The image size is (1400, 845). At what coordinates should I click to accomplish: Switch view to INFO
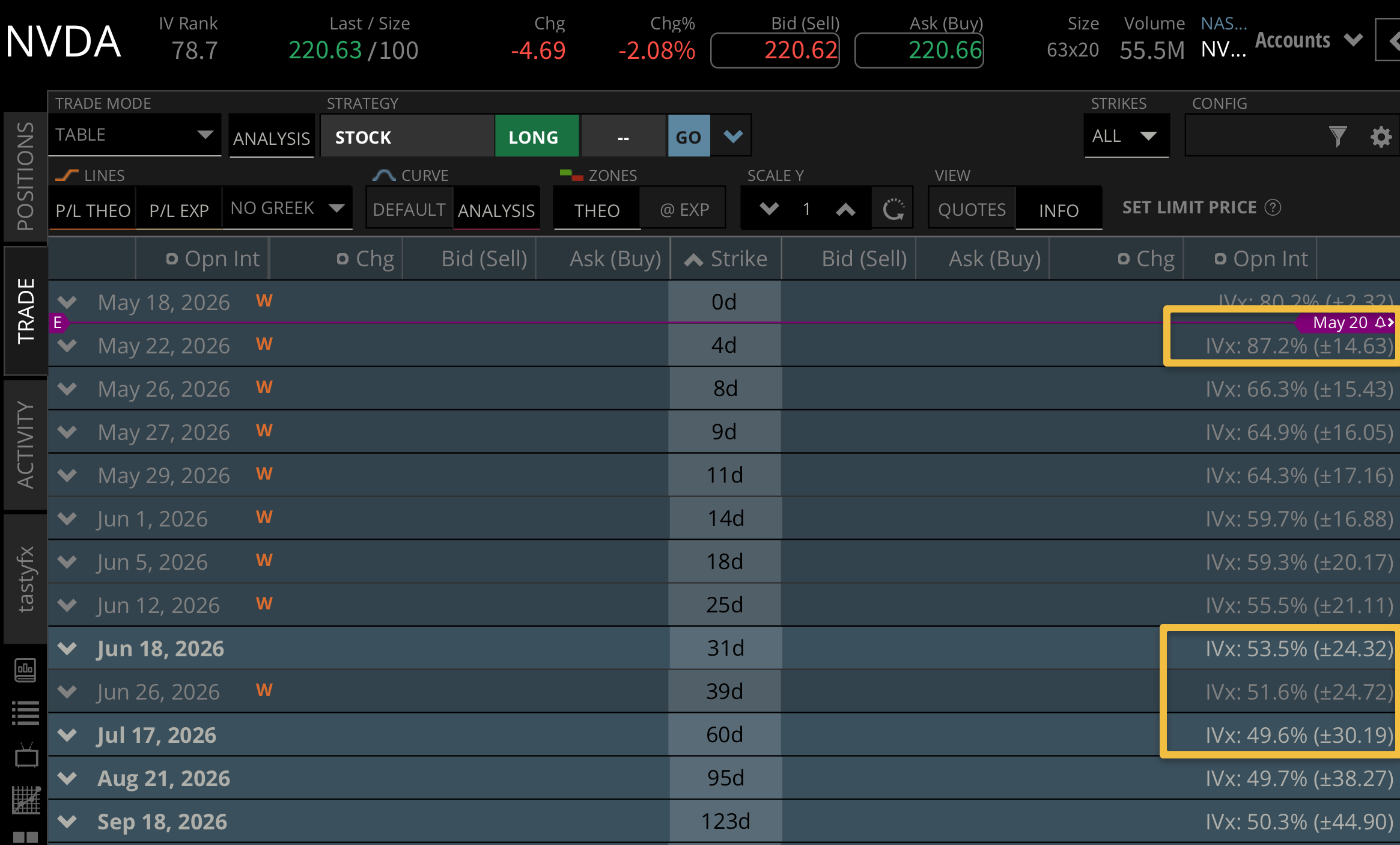point(1059,210)
